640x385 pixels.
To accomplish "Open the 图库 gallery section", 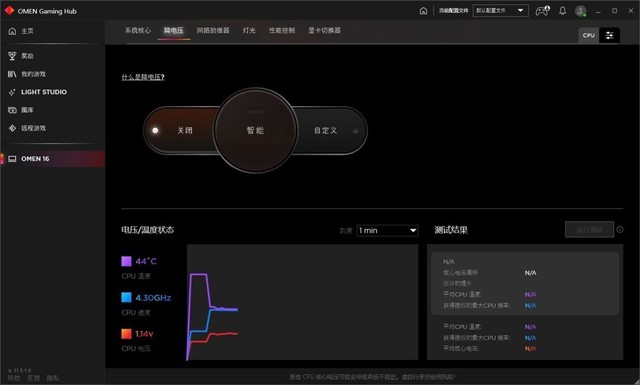I will 21,110.
